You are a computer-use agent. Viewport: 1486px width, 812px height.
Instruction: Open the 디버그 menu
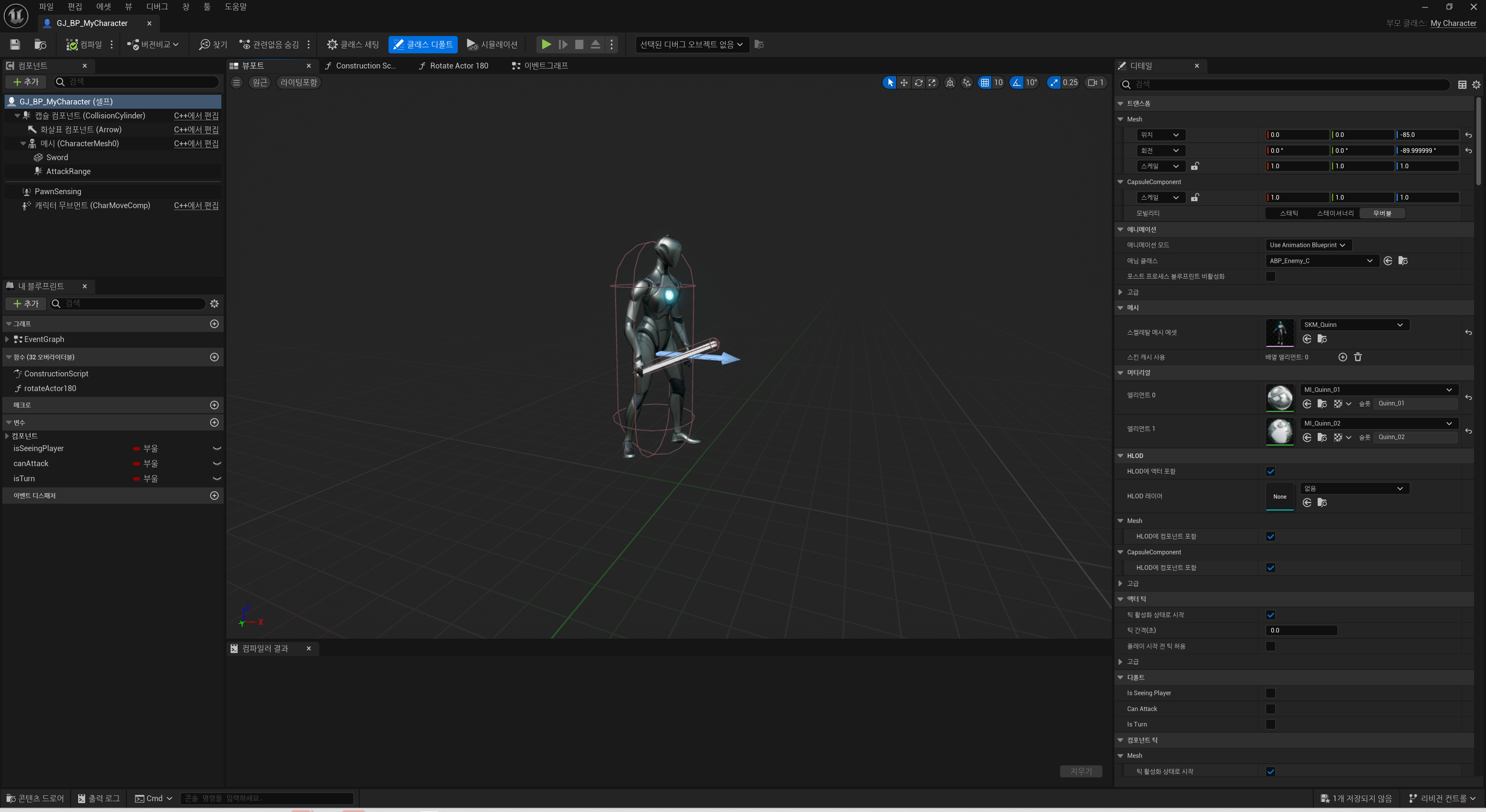coord(156,6)
